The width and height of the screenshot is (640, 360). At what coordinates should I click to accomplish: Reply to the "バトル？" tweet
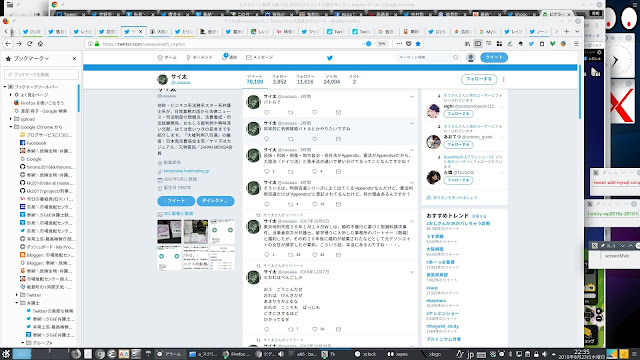click(x=267, y=112)
